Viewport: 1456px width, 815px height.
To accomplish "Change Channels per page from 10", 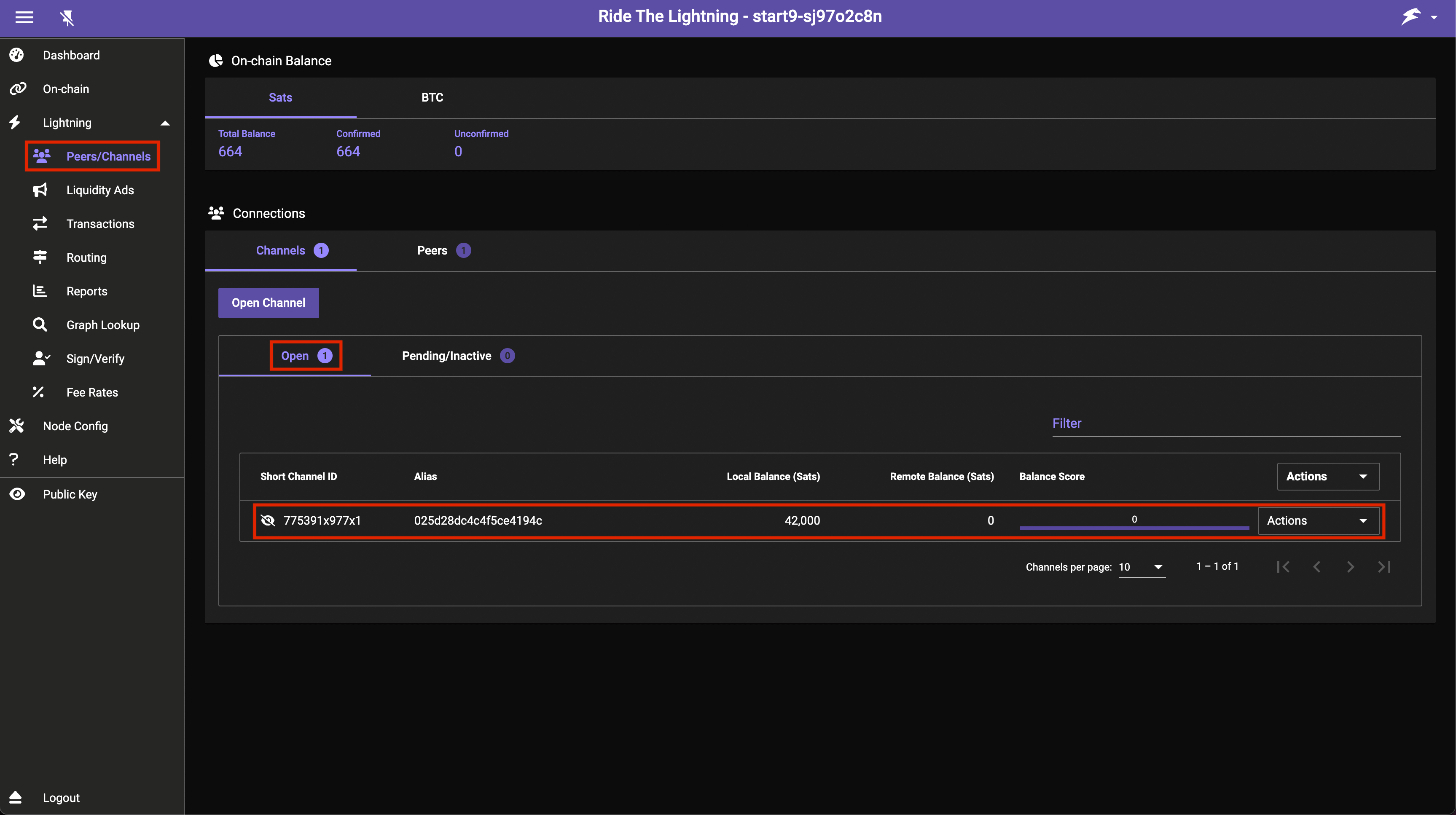I will coord(1141,568).
